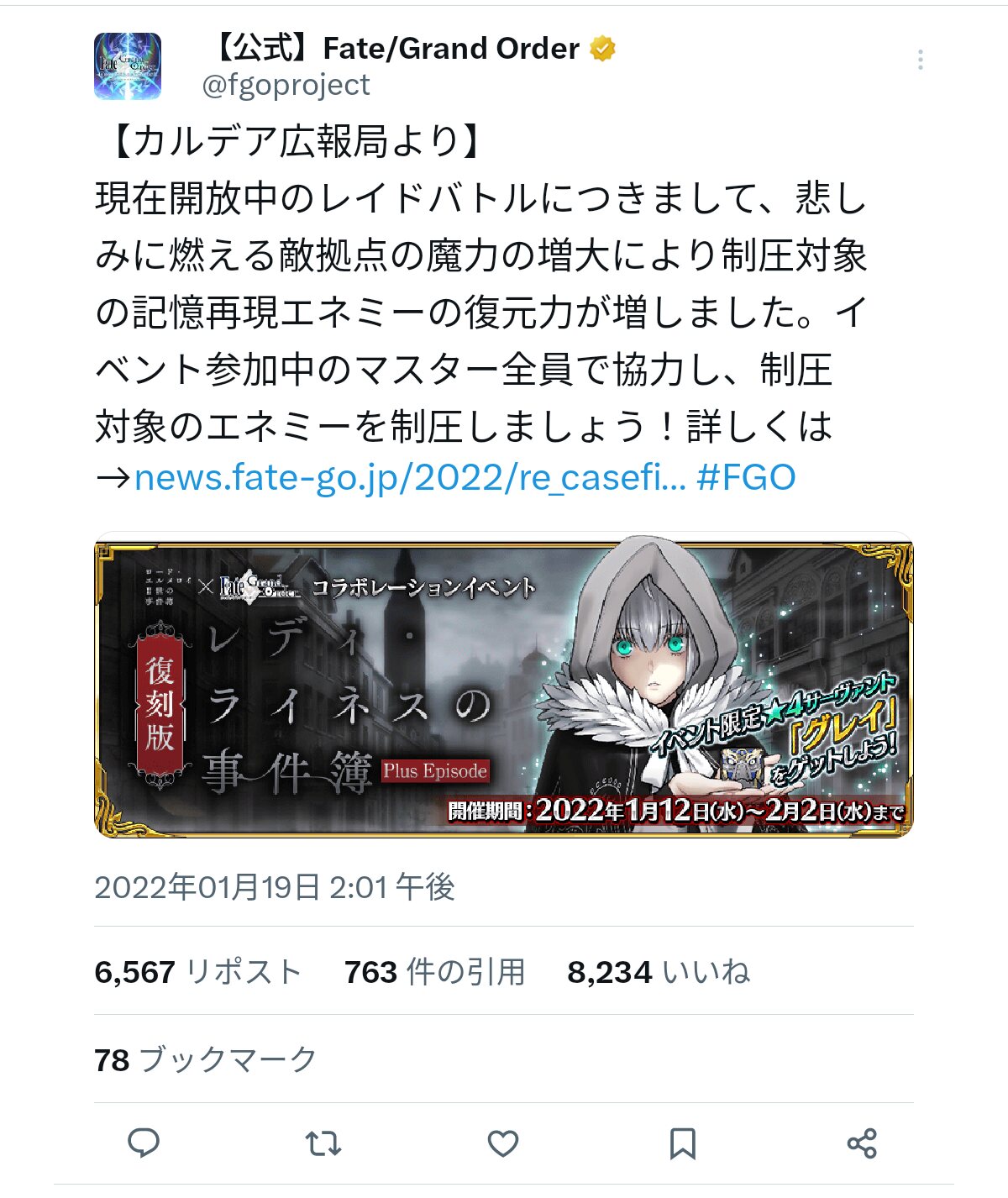Open the 2022年01月19日 timestamp

(x=275, y=887)
